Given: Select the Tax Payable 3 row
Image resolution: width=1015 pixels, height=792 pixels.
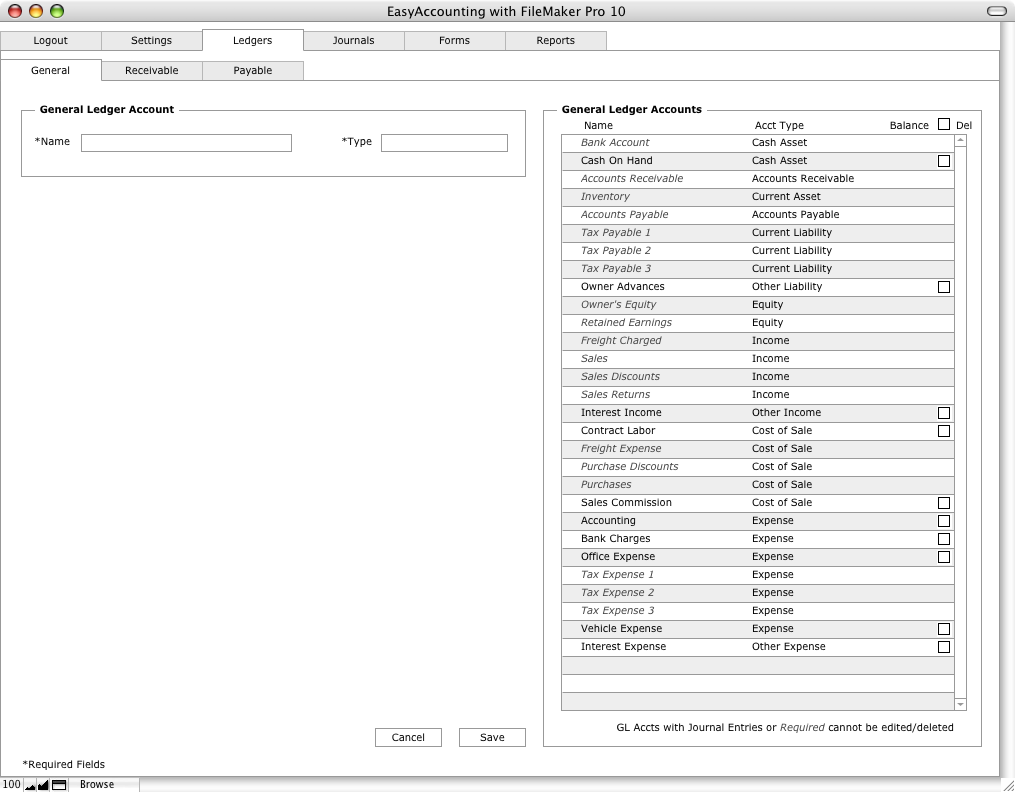Looking at the screenshot, I should pos(758,269).
